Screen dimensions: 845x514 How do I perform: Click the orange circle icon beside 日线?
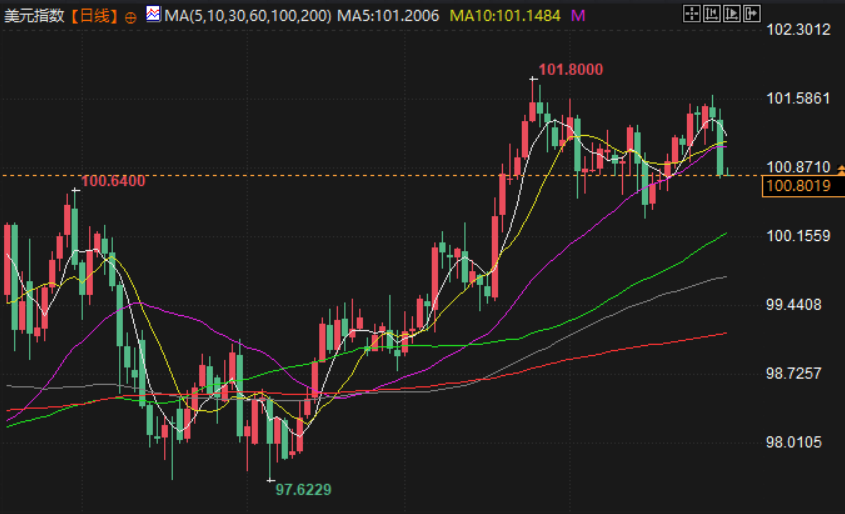130,18
